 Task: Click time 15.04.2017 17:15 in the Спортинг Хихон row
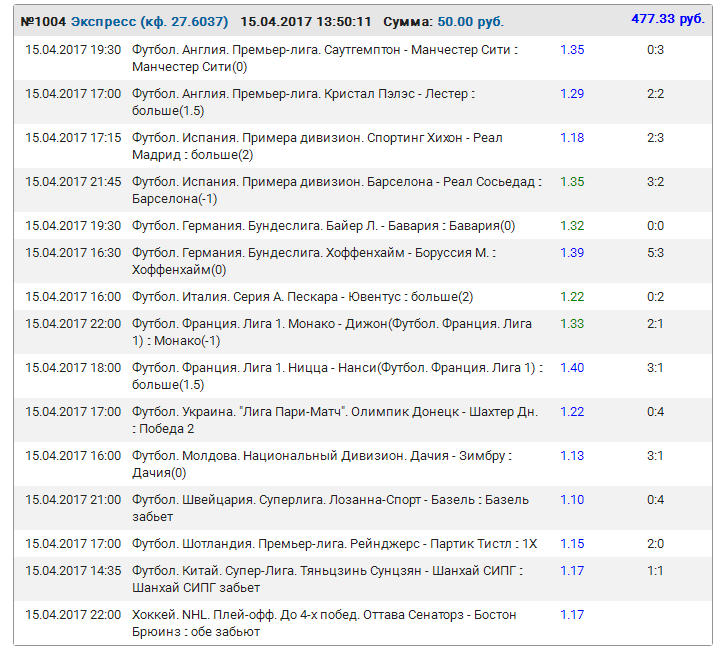[73, 138]
